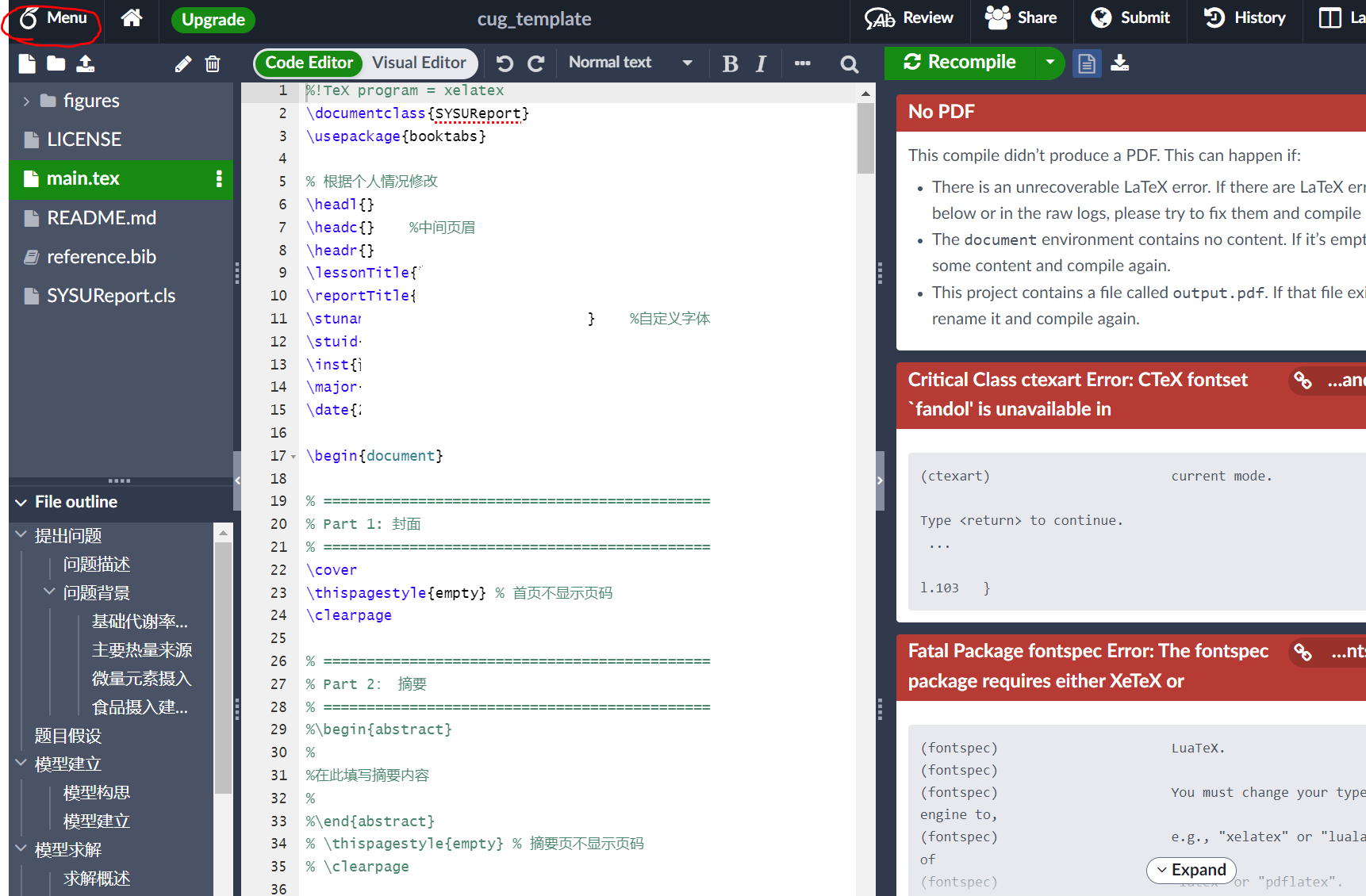Open ctexart error log location link
This screenshot has height=896, width=1366.
1329,381
